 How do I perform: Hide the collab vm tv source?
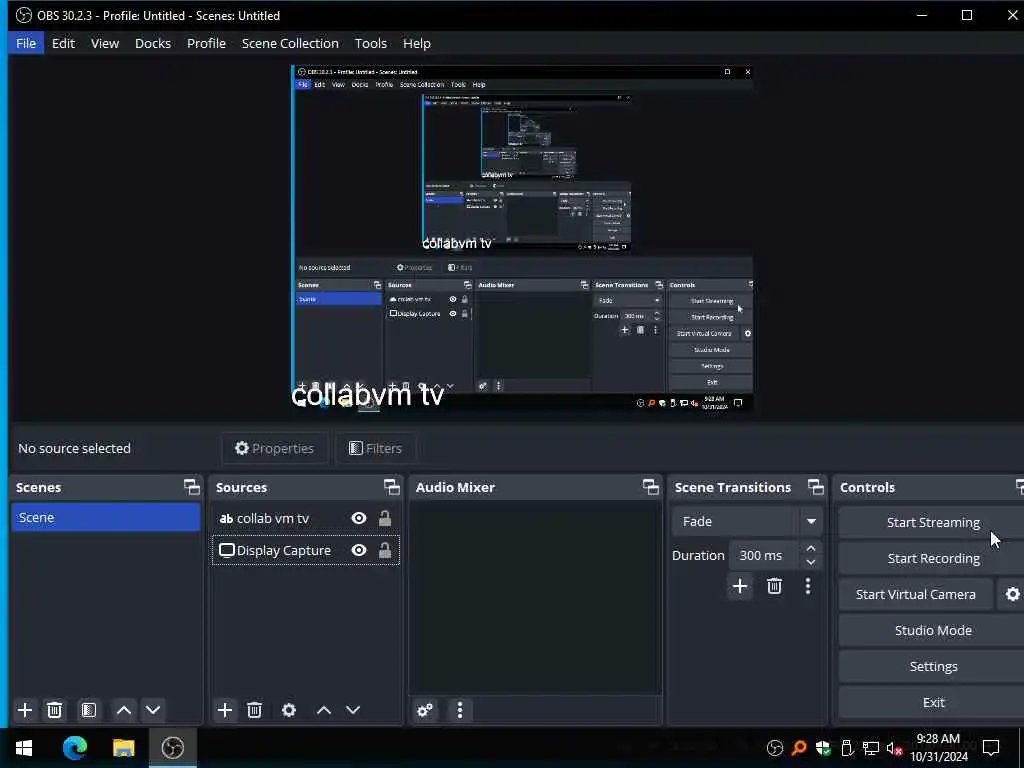coord(359,519)
